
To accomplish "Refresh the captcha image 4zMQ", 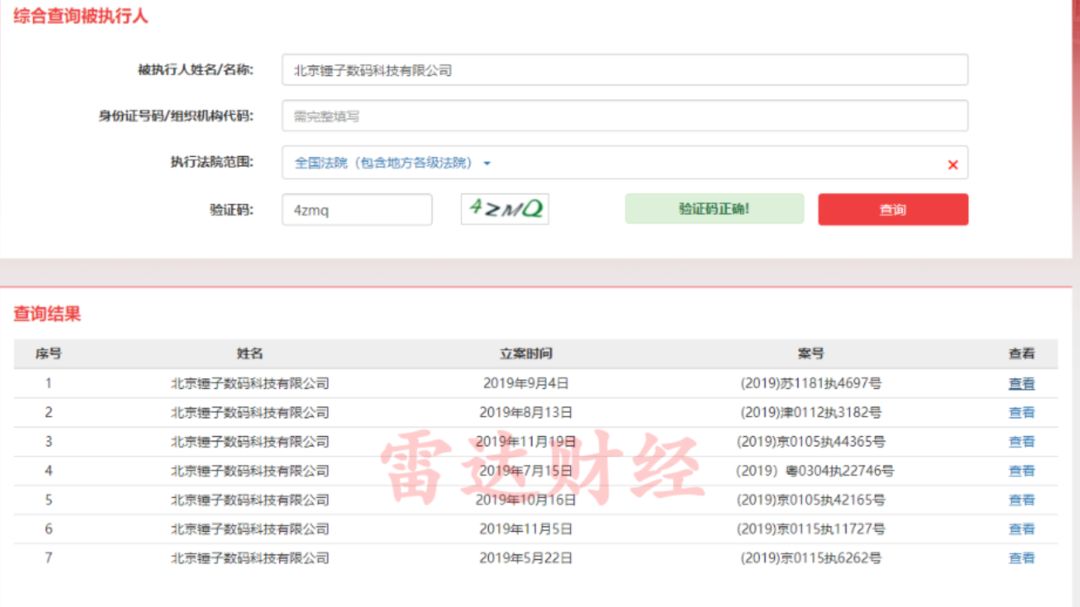I will click(x=505, y=209).
